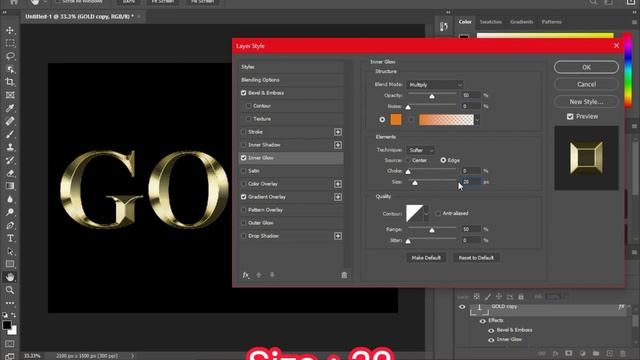Click the Reset to Default button
The image size is (640, 360).
(x=476, y=258)
